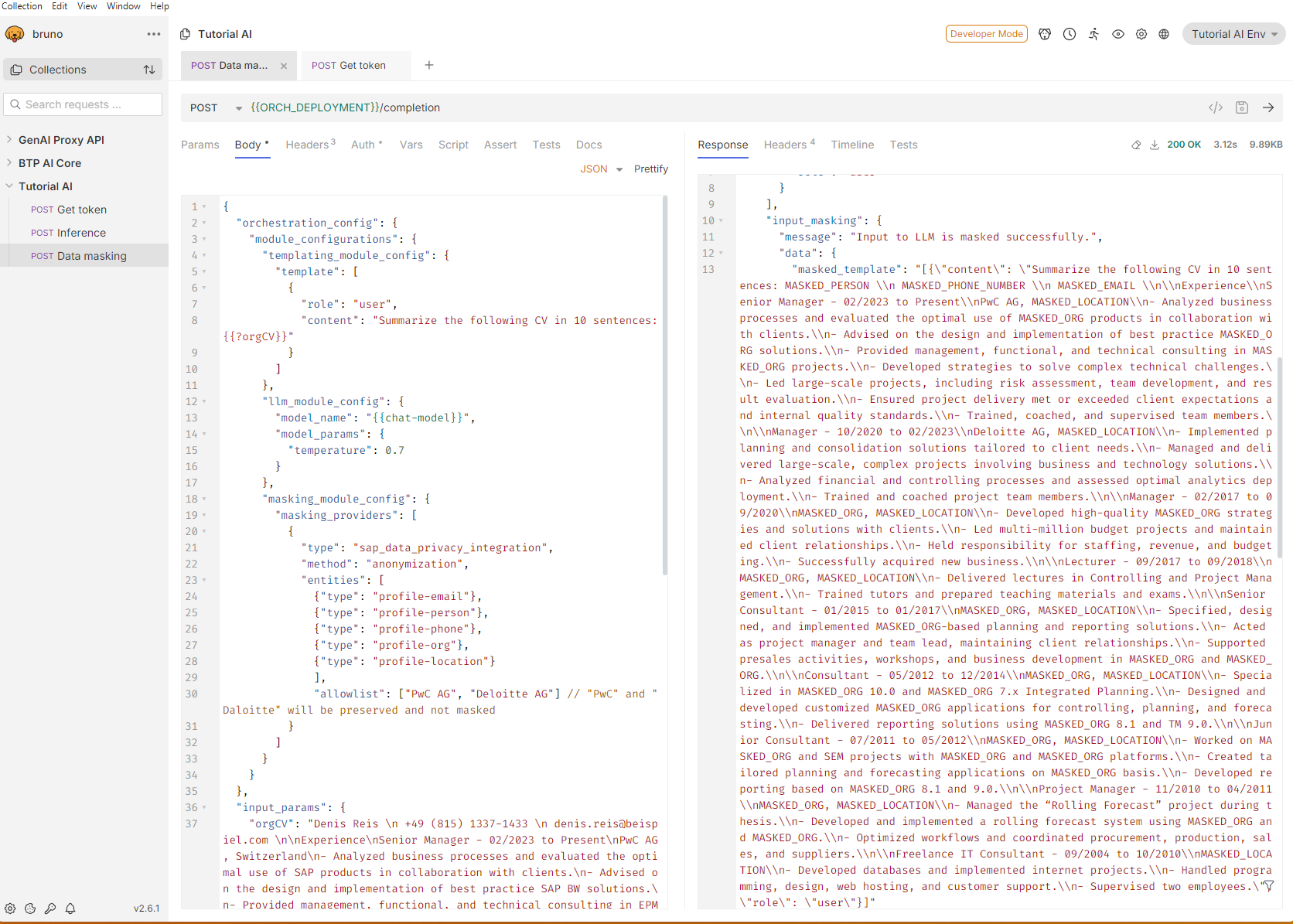Fold input_masking at response line 10
This screenshot has height=924, width=1293.
point(721,220)
